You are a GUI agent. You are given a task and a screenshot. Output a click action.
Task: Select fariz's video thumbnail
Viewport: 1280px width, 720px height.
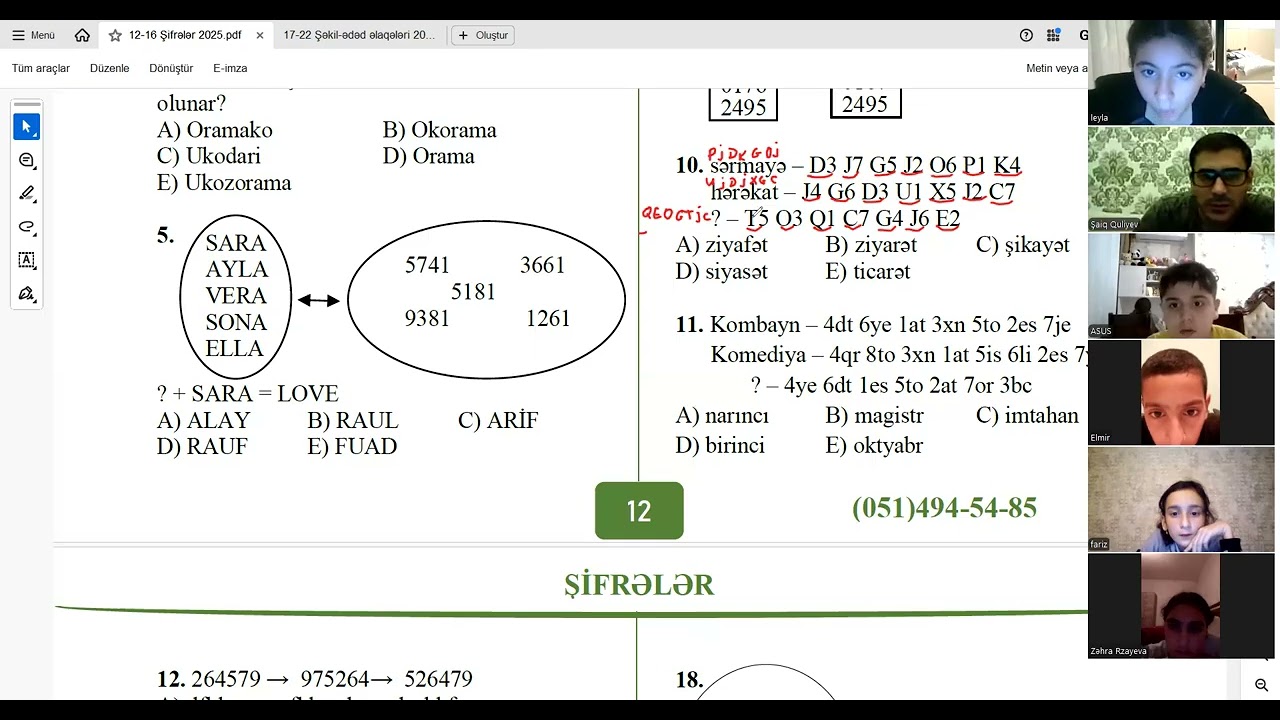pyautogui.click(x=1181, y=500)
